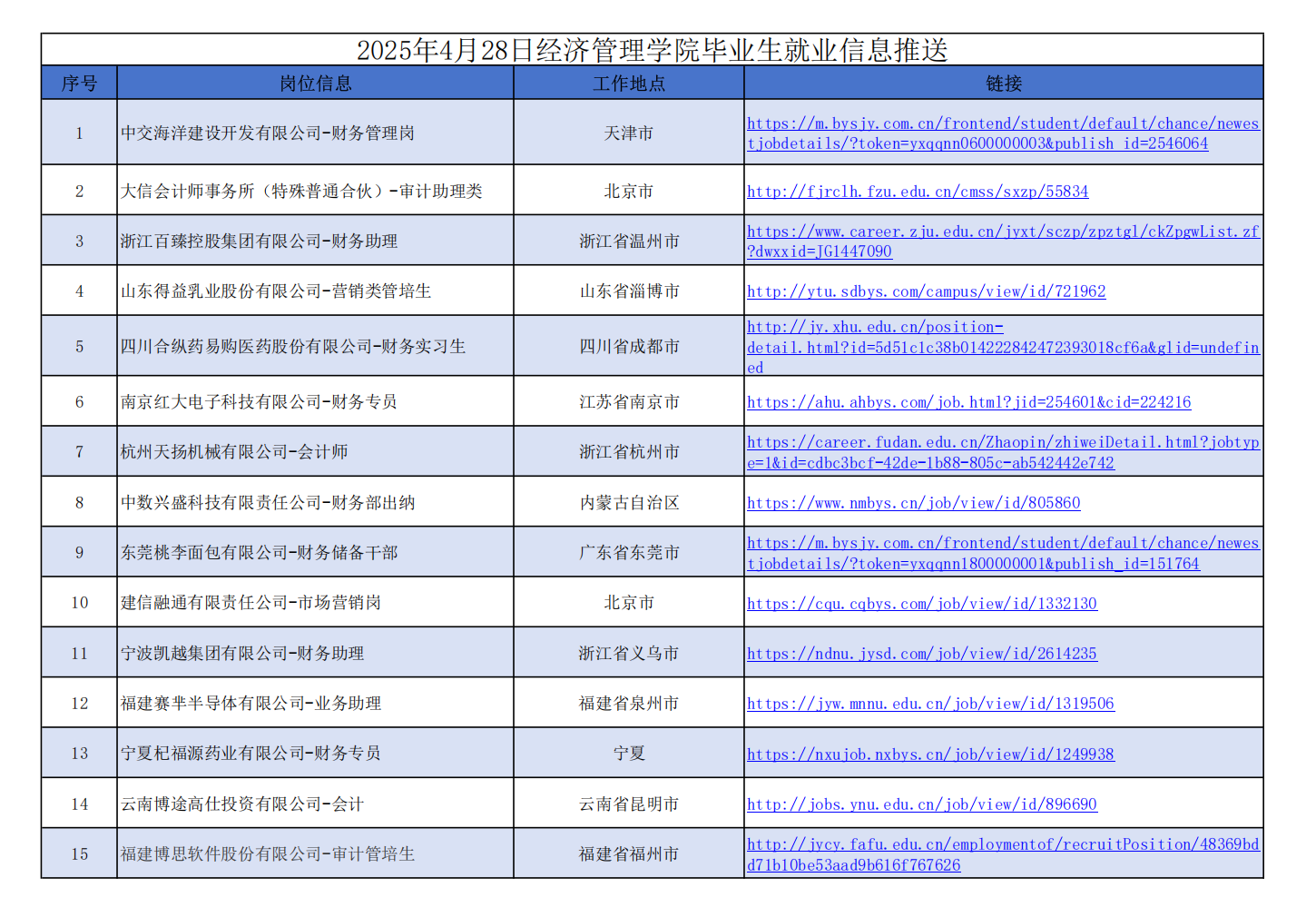Select the 岗位信息 column header
This screenshot has height=917, width=1316.
pyautogui.click(x=315, y=84)
